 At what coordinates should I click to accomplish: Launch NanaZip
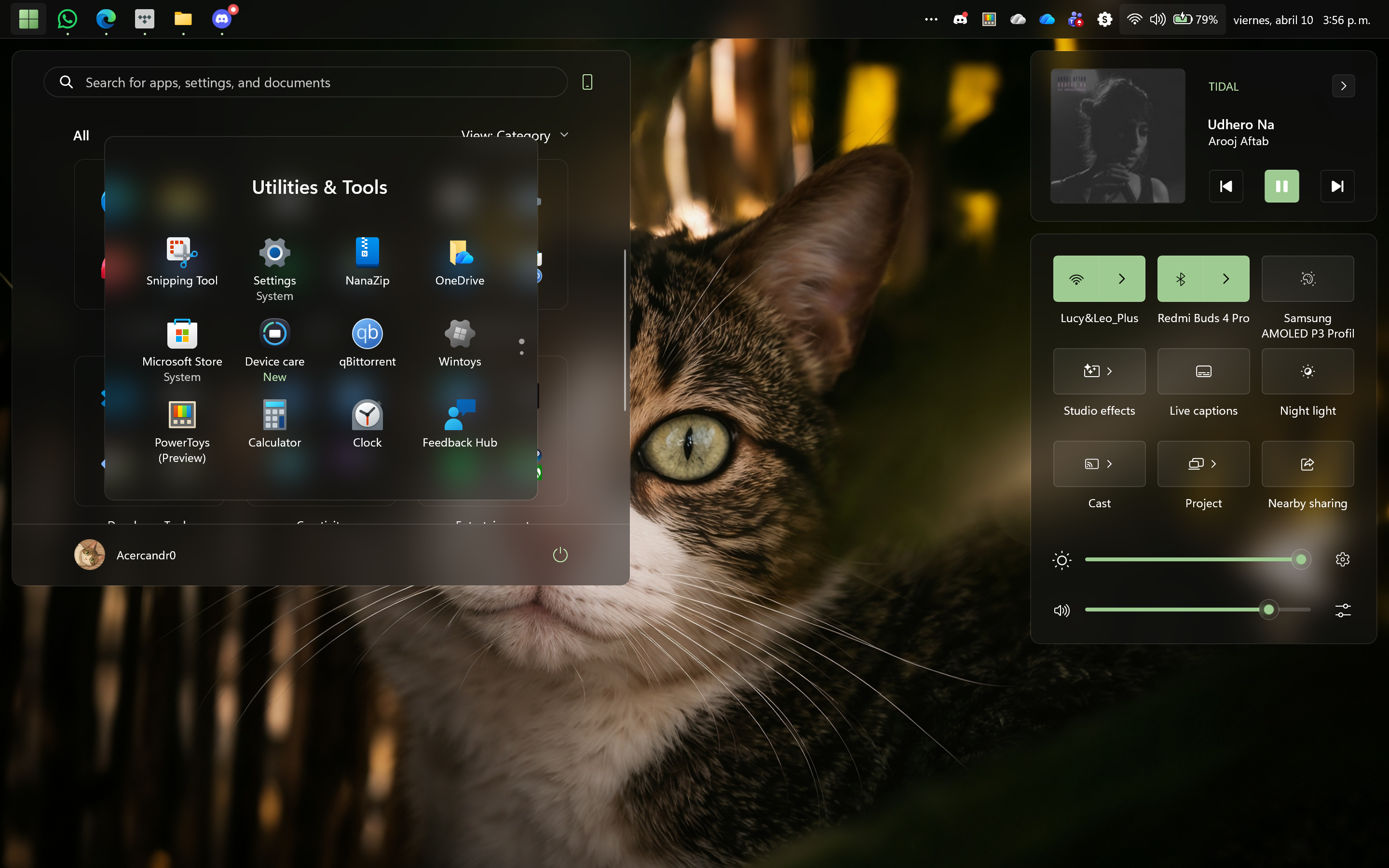coord(368,261)
